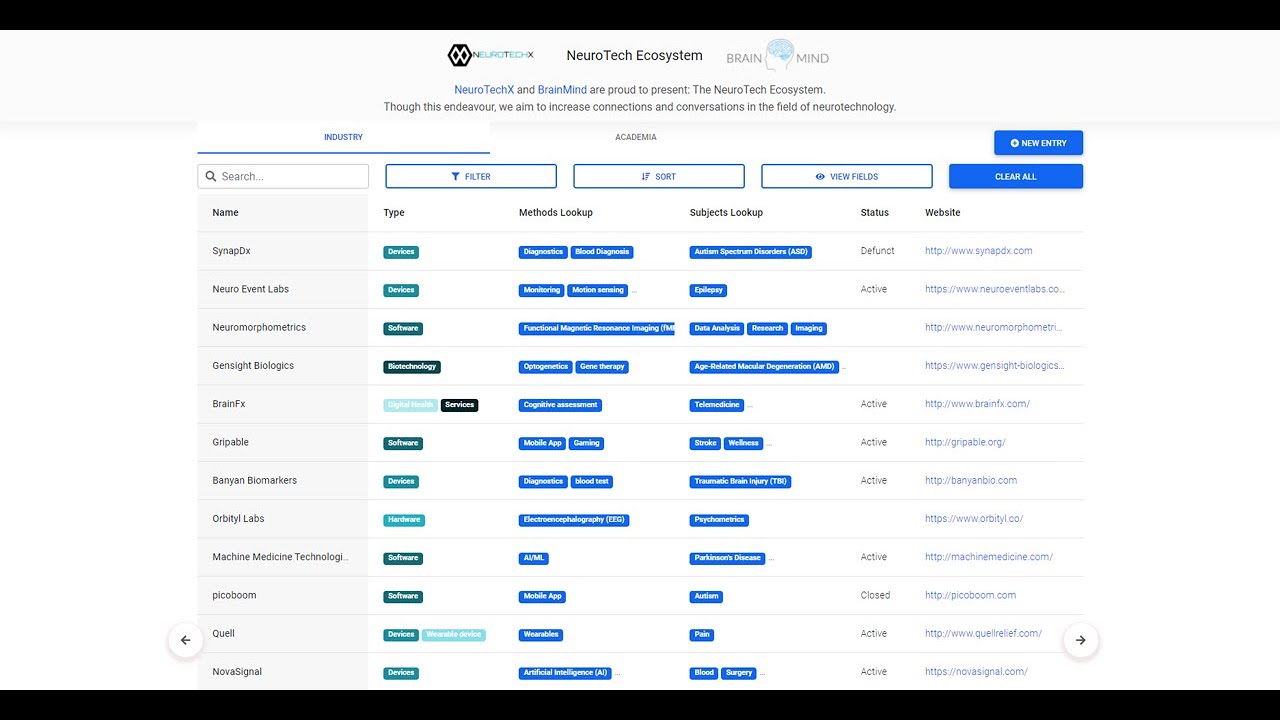Select the Neuro Event Labs name
The height and width of the screenshot is (720, 1280).
coord(250,289)
